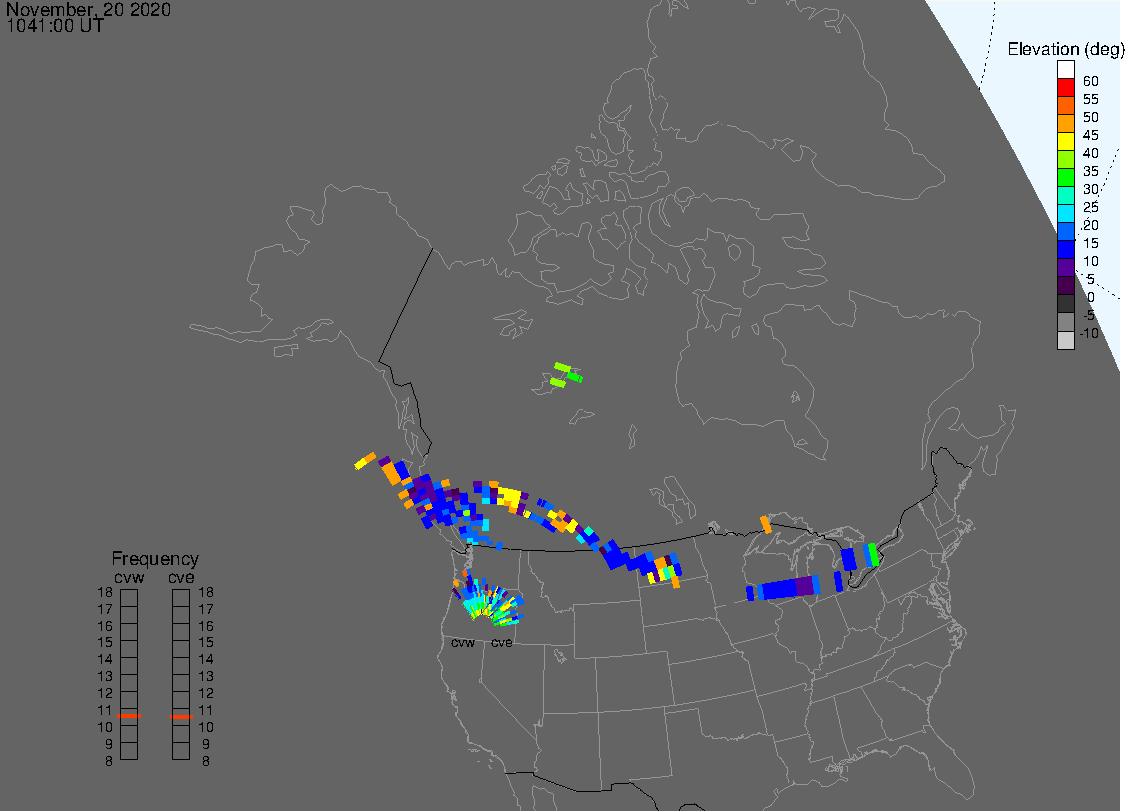The height and width of the screenshot is (811, 1125).
Task: Click the "30" elevation legend label
Action: (x=1091, y=189)
